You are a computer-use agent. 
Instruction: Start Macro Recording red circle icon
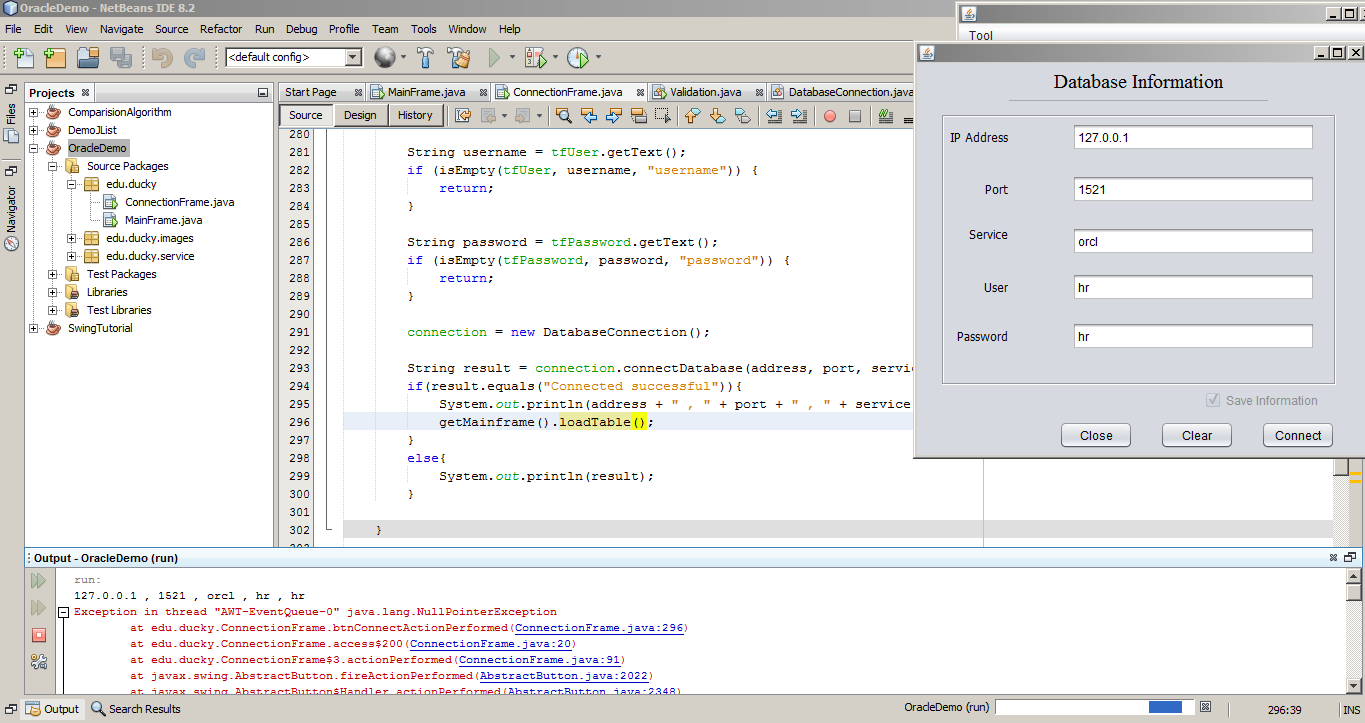tap(830, 116)
